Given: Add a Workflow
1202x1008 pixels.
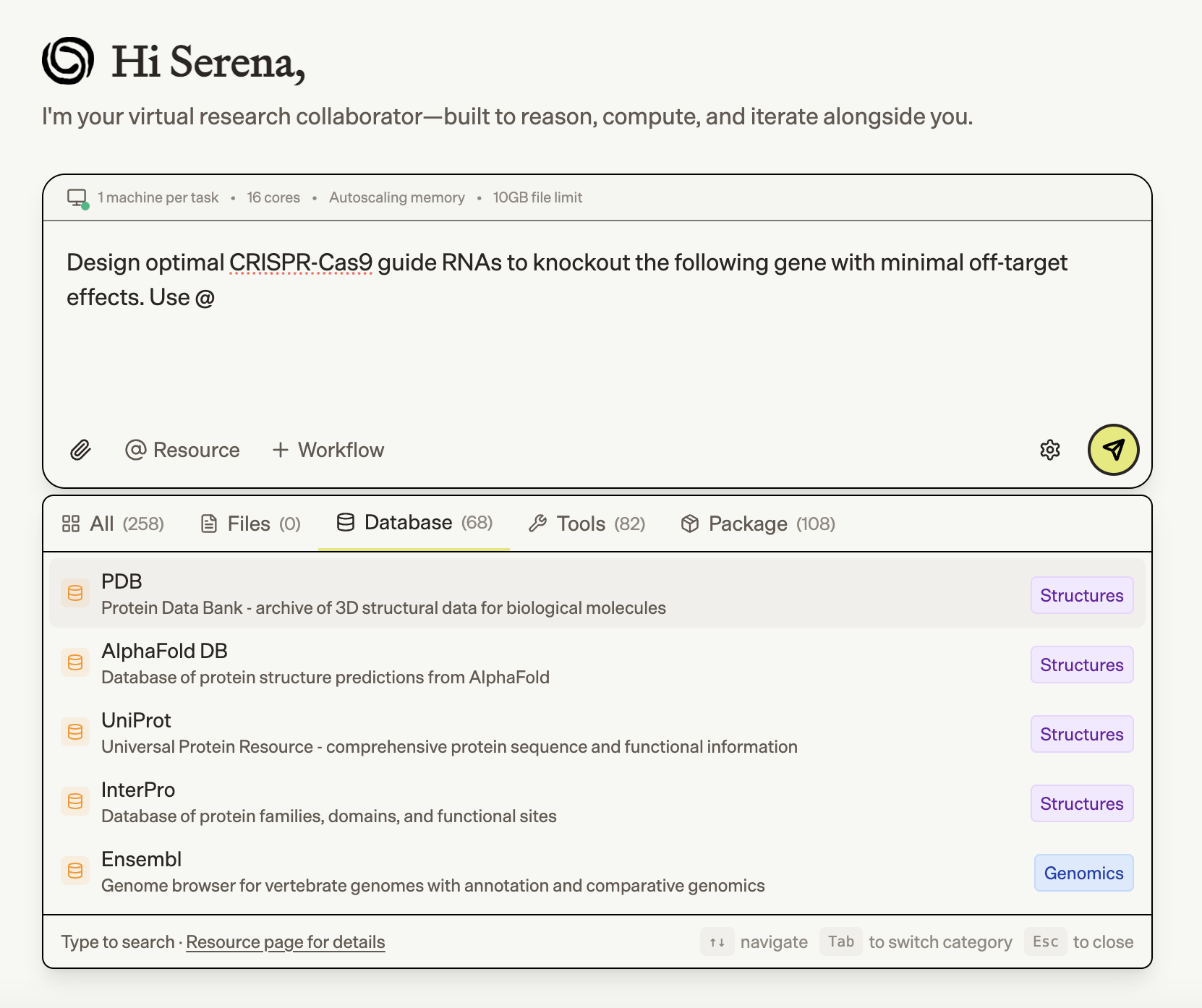Looking at the screenshot, I should click(x=328, y=450).
